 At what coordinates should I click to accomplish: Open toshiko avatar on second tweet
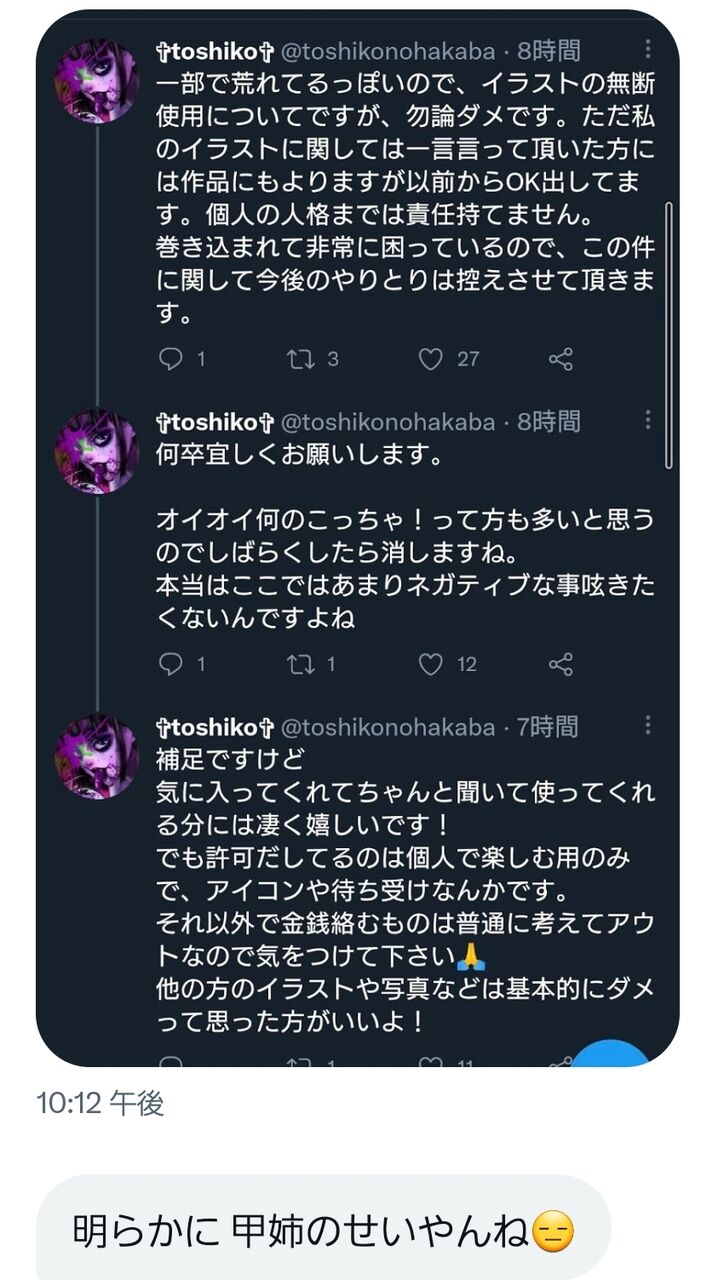(x=96, y=453)
